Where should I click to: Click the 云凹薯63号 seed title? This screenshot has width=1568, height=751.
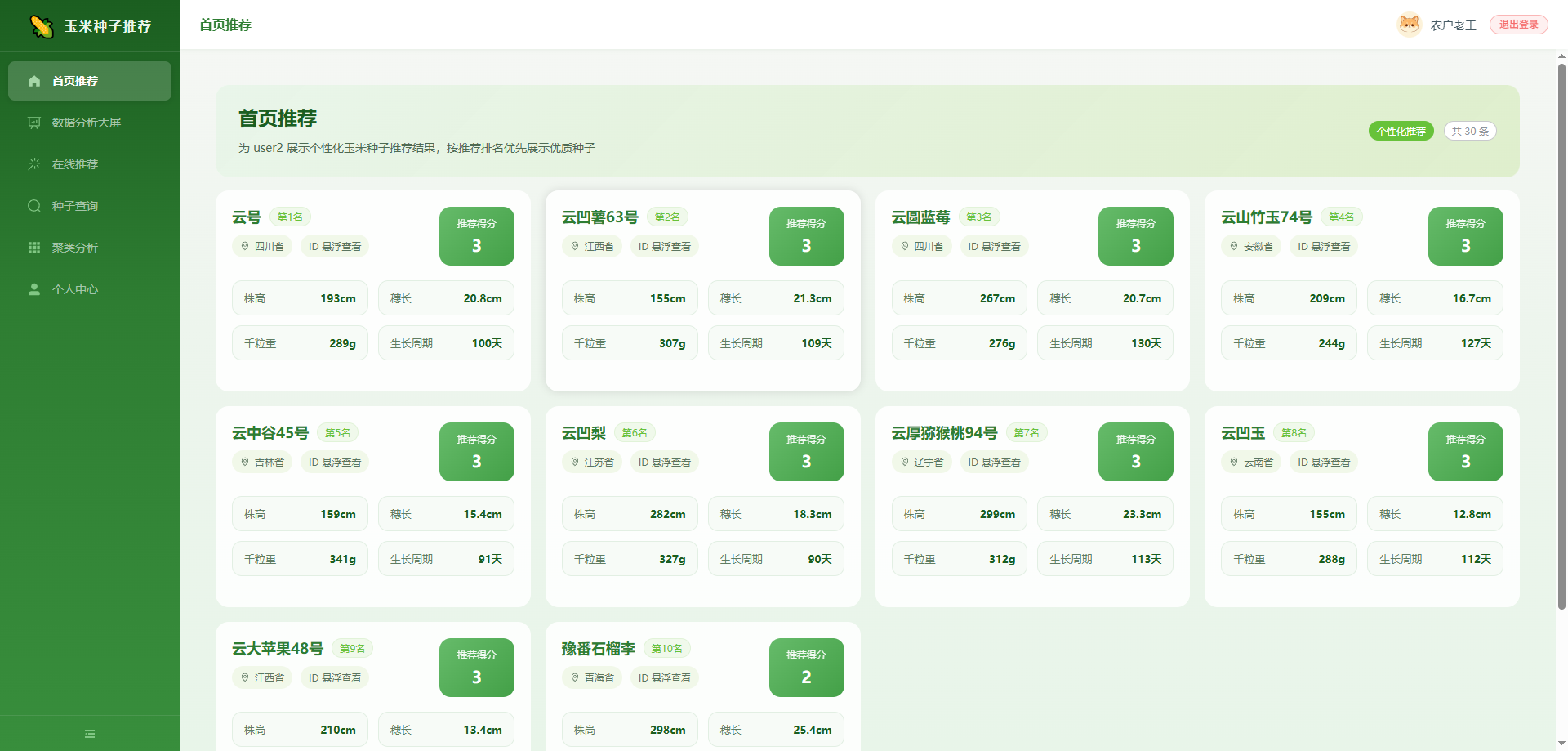[x=600, y=217]
